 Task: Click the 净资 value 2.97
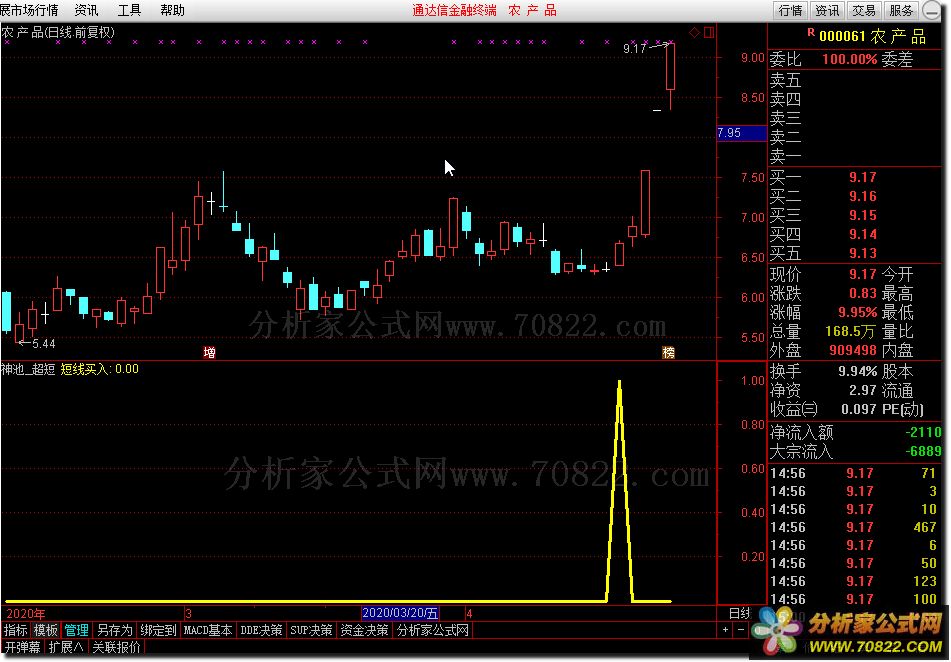point(862,390)
